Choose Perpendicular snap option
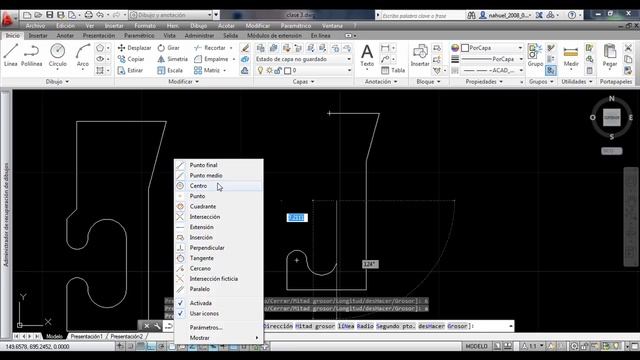640x360 pixels. coord(219,248)
